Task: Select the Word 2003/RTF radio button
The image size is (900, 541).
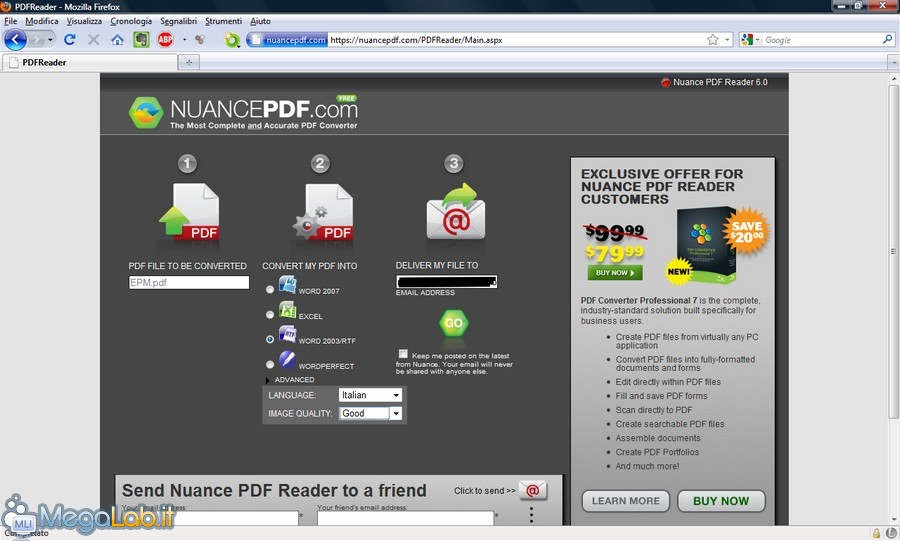Action: (270, 339)
